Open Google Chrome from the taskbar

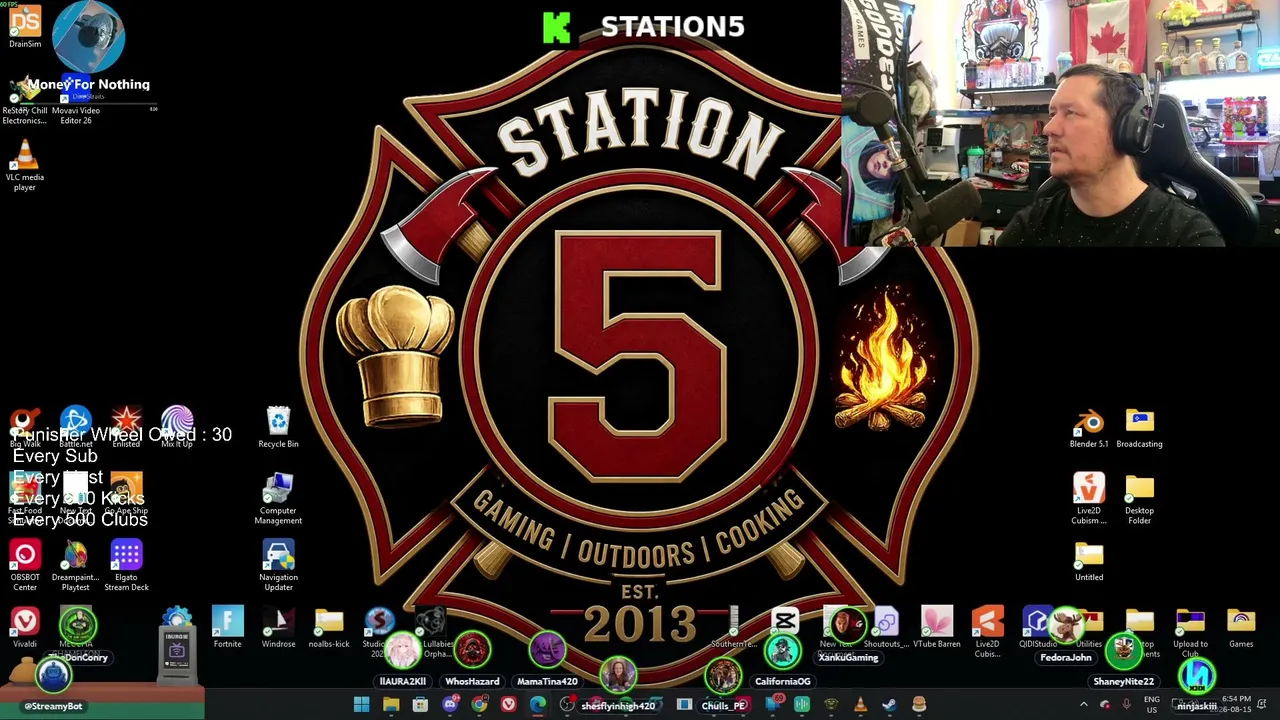coord(479,705)
